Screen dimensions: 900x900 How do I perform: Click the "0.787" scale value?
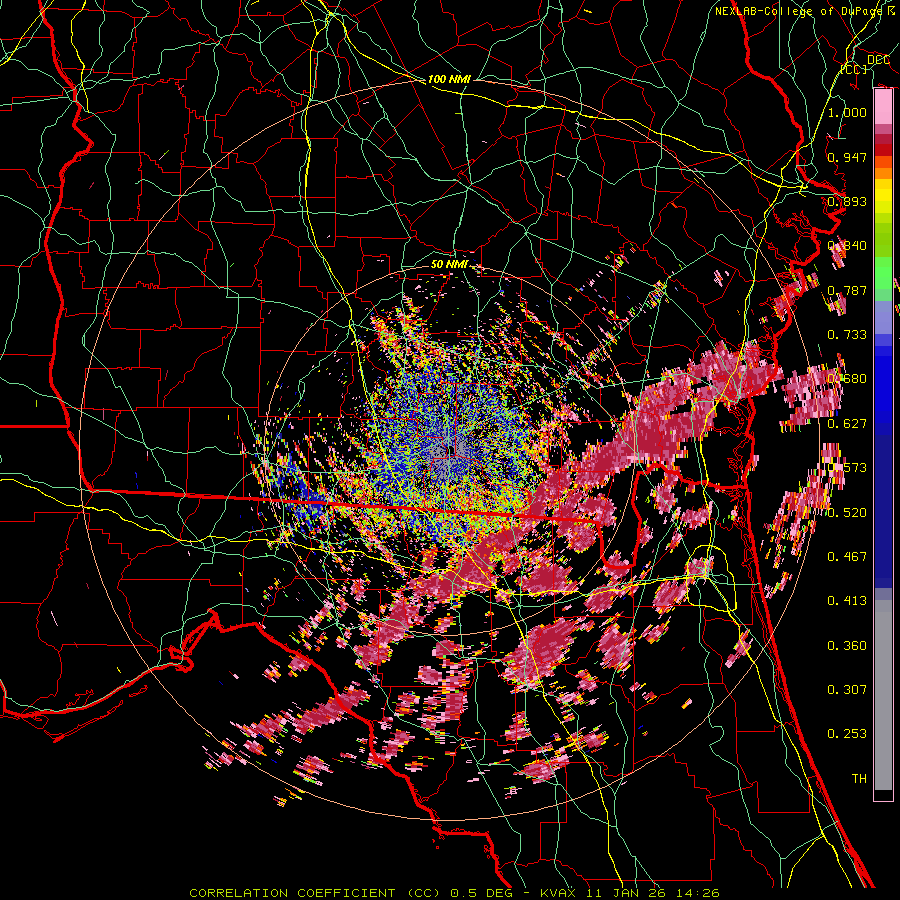click(847, 290)
